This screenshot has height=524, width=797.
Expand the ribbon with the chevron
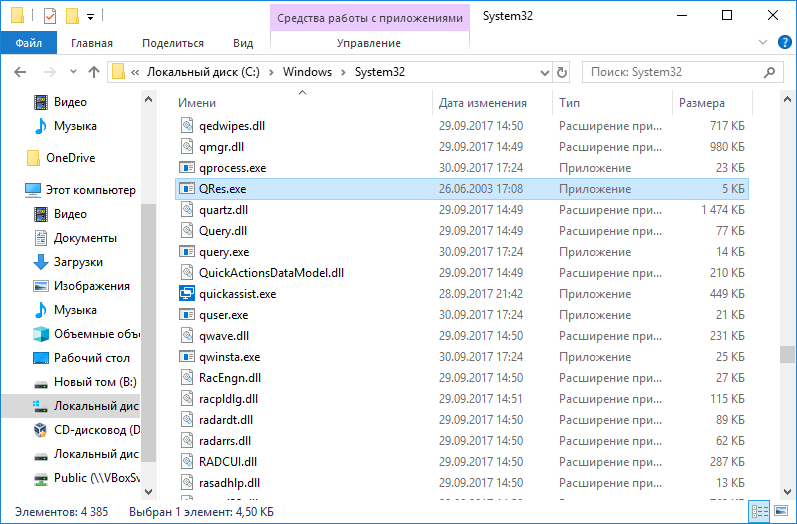click(763, 42)
